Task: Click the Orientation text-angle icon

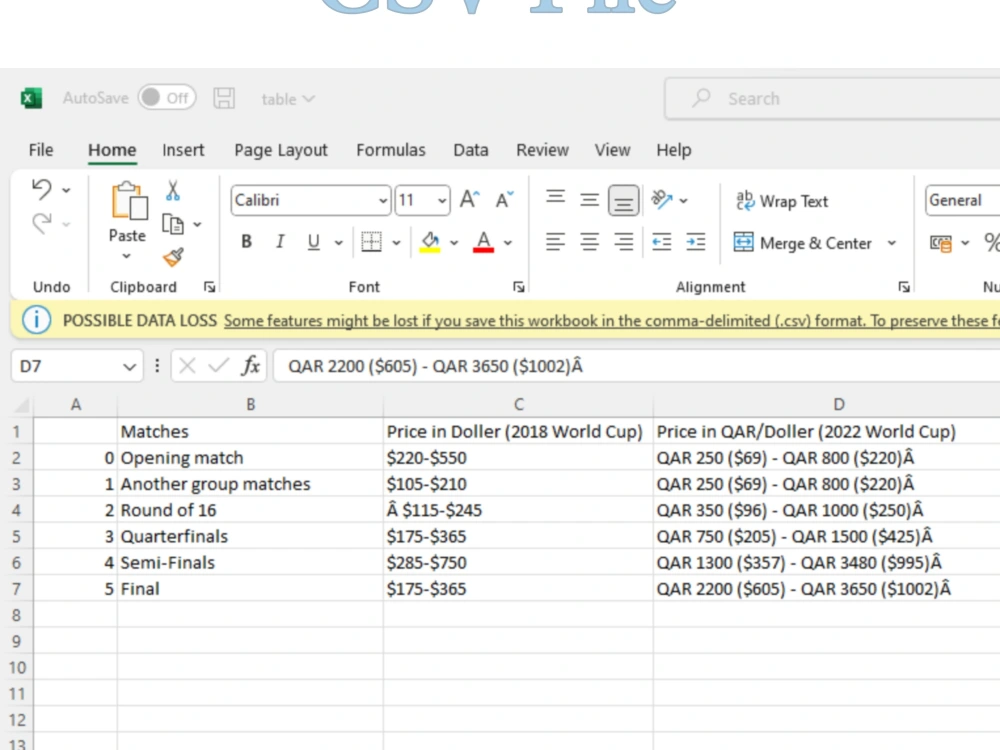Action: click(662, 200)
